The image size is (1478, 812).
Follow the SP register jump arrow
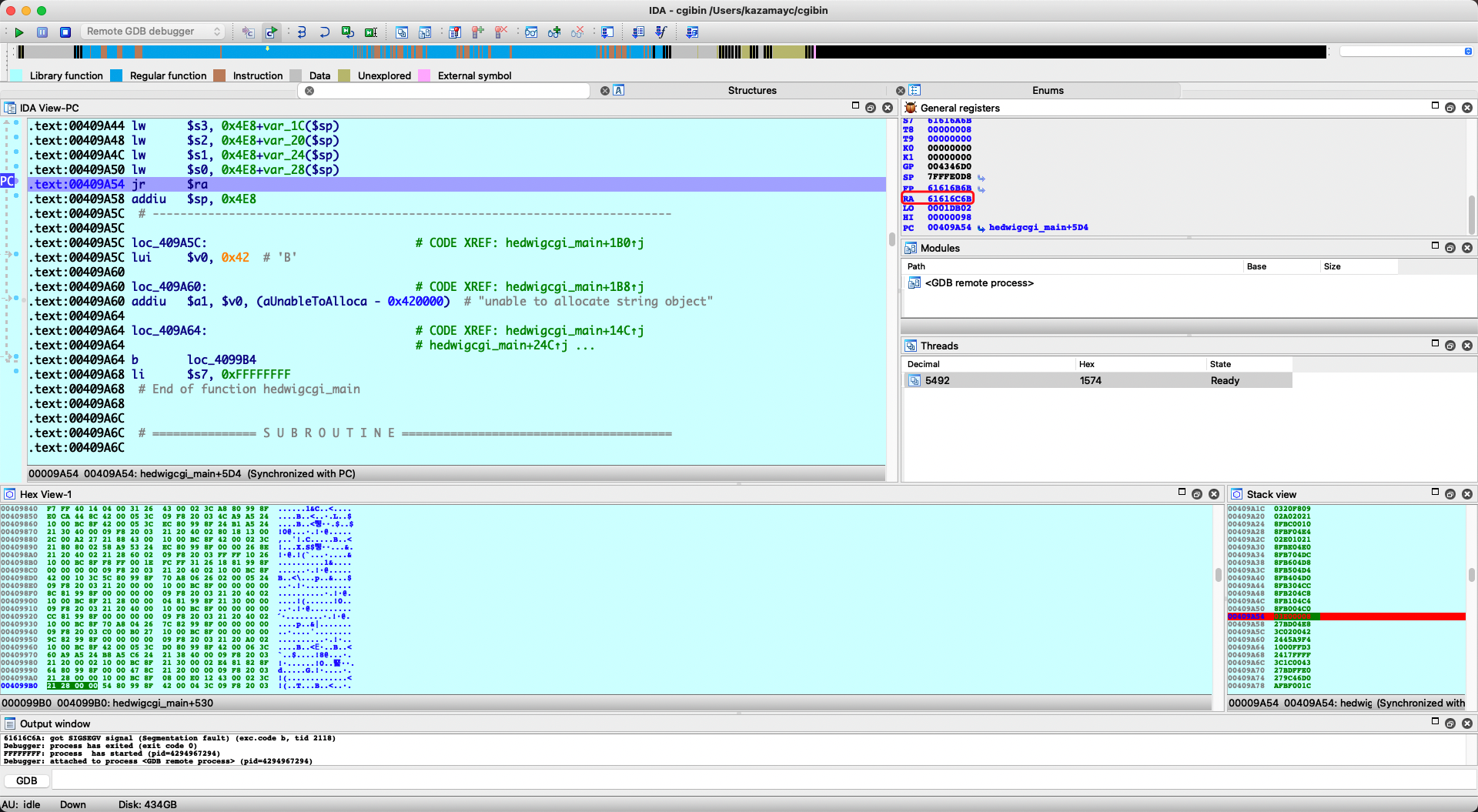coord(981,178)
